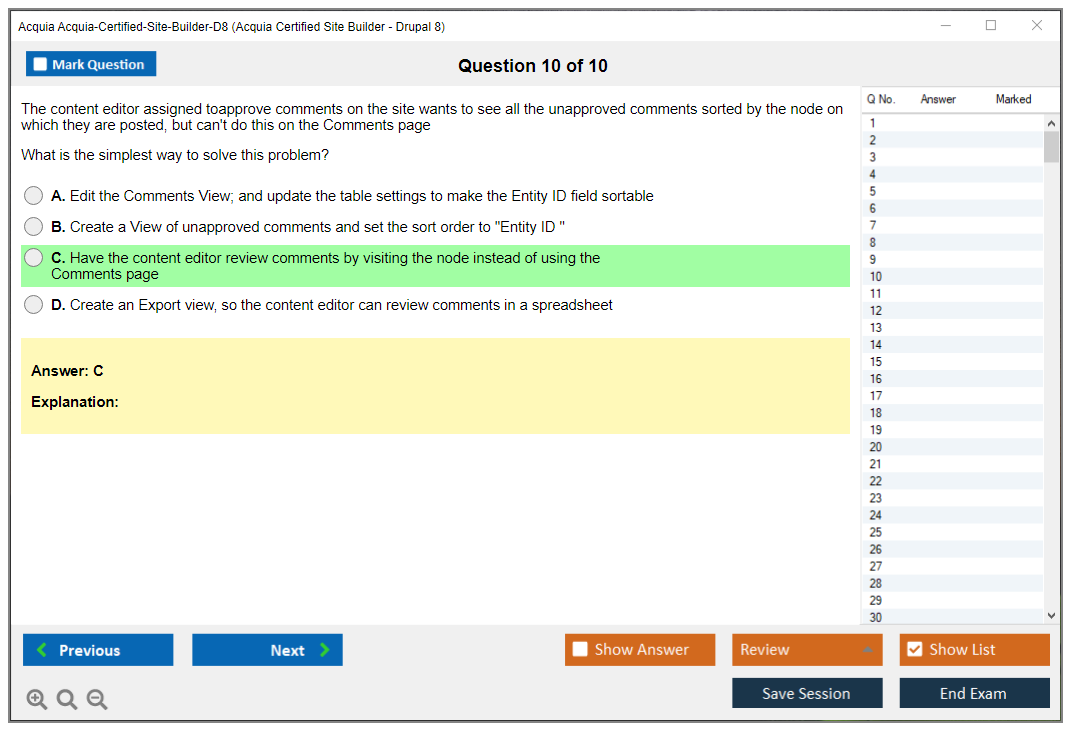Click the zoom in magnifier icon

pyautogui.click(x=37, y=699)
